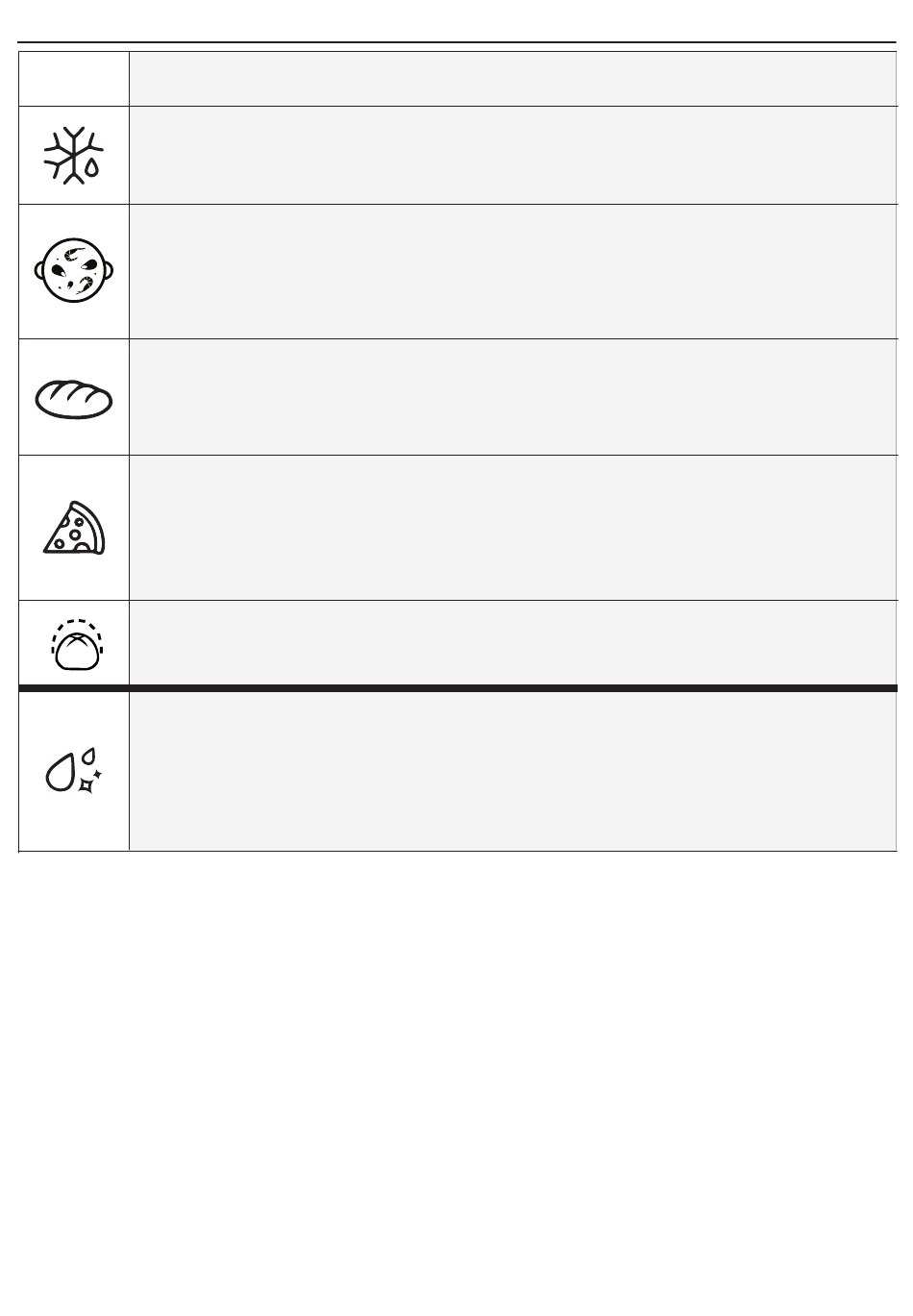Click the empty header cell above snowflake icon
The image size is (913, 1316).
point(74,78)
